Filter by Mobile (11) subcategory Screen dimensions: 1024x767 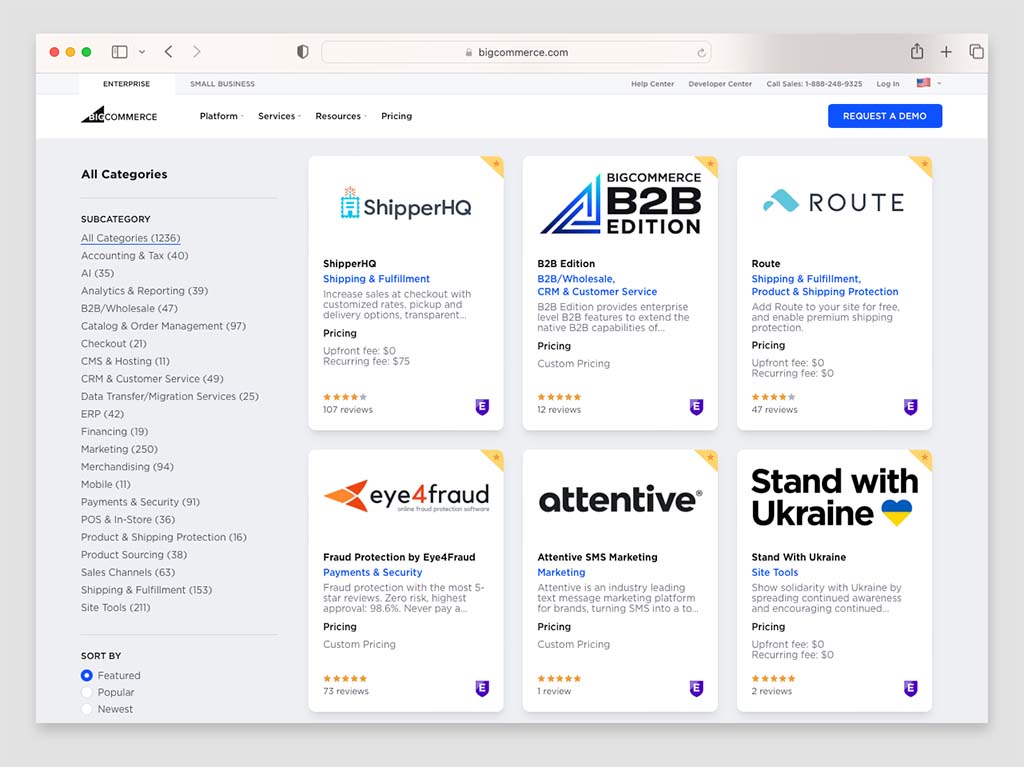tap(106, 484)
